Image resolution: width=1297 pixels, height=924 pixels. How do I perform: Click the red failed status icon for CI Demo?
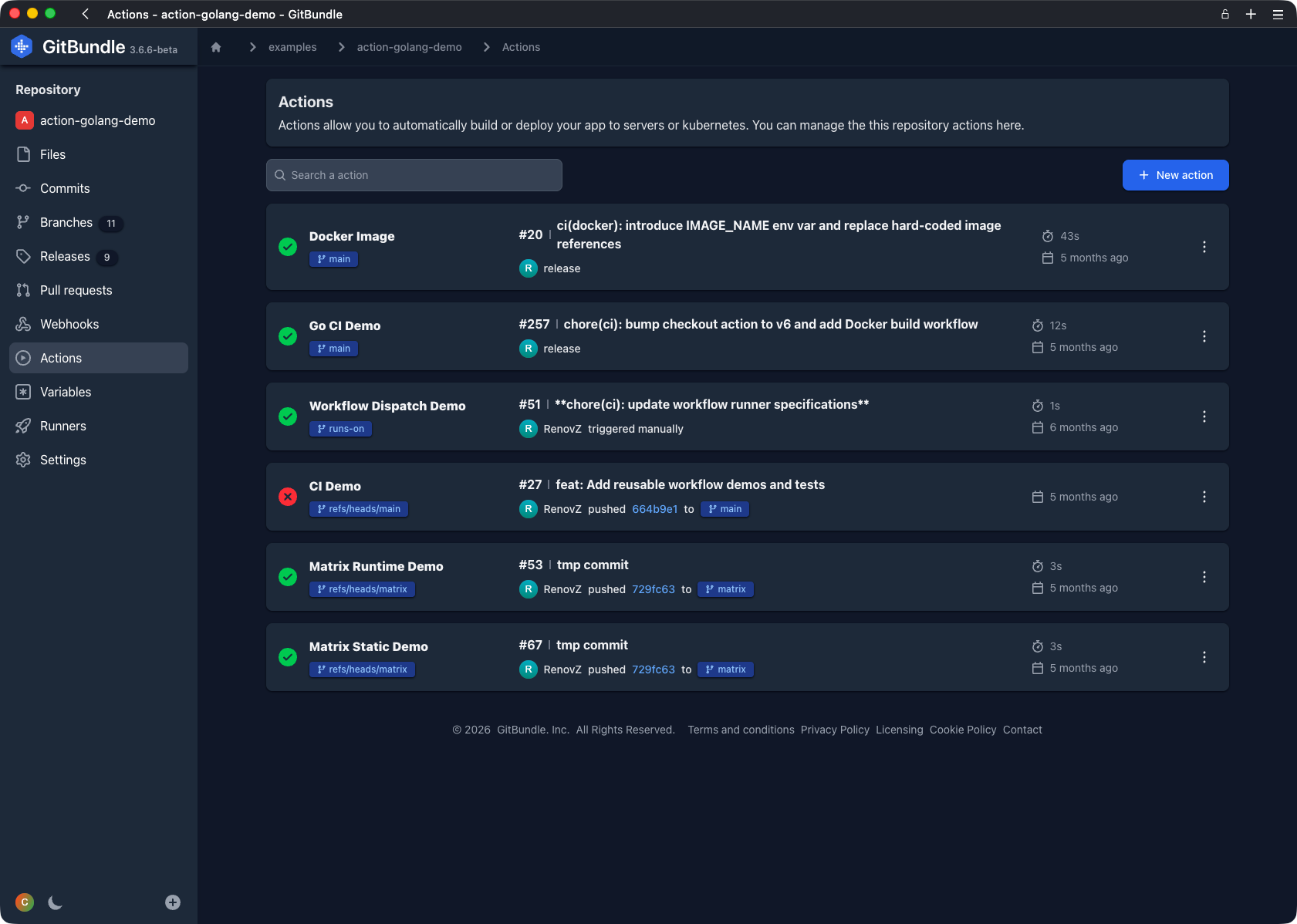coord(288,497)
